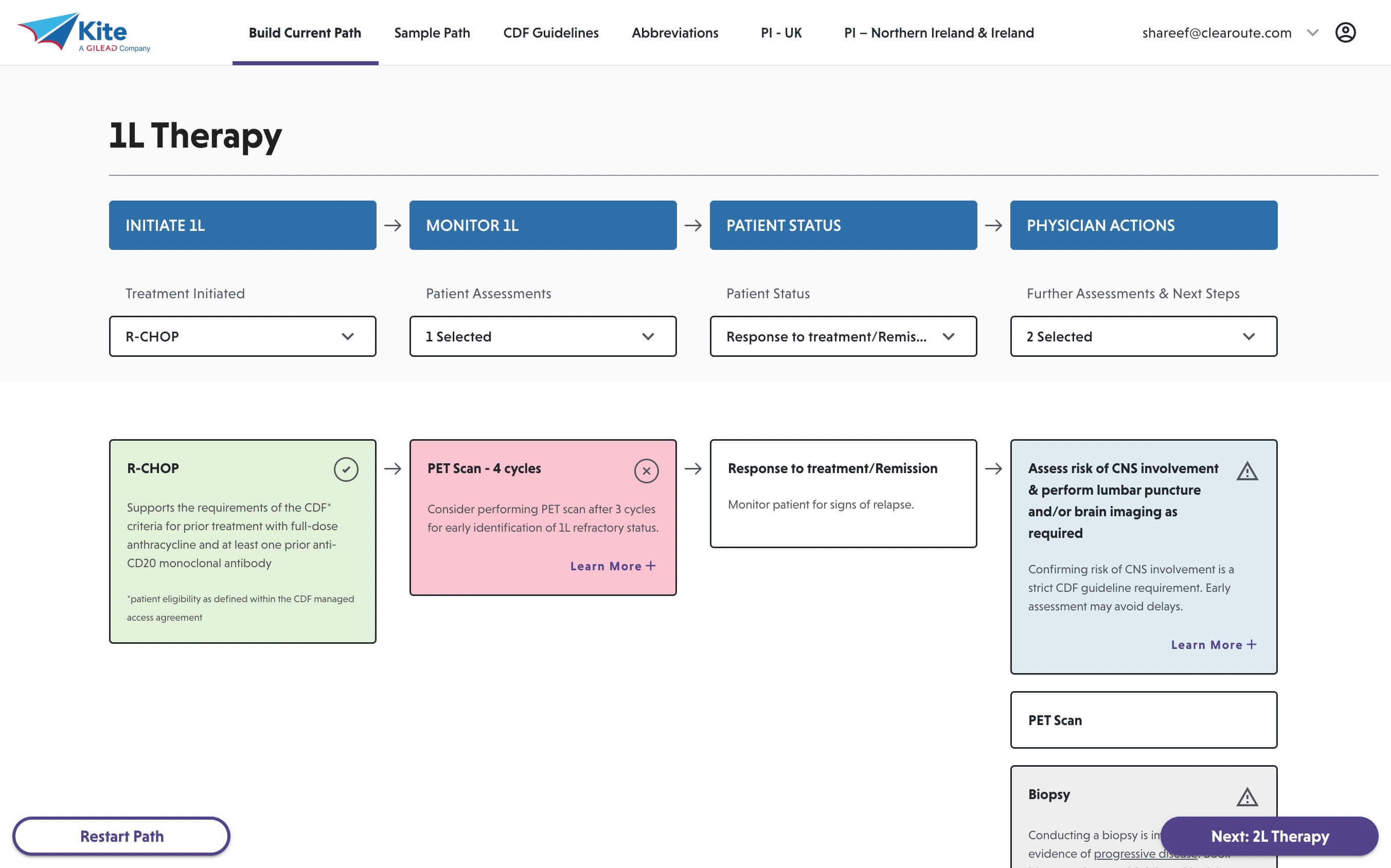Open the Patient Status dropdown
Viewport: 1391px width, 868px height.
(843, 336)
